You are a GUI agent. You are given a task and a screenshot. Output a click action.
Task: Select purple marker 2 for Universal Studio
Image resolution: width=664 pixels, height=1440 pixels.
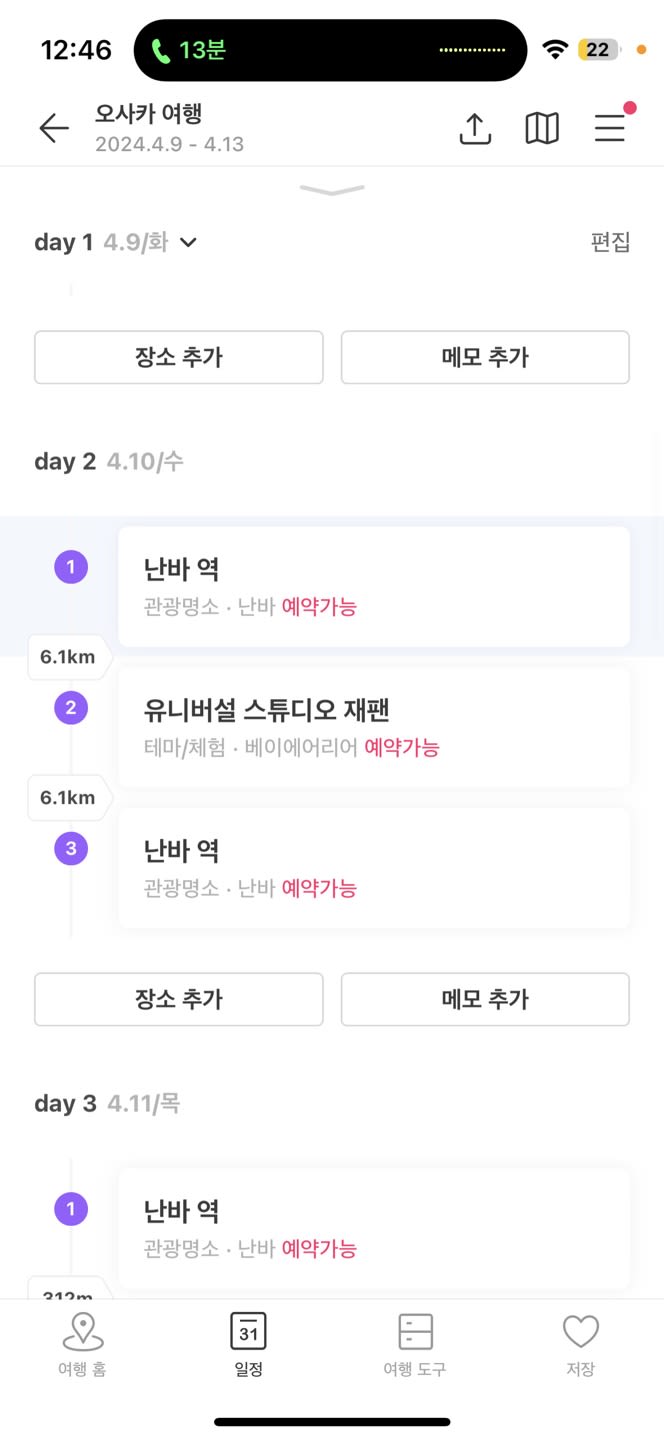point(71,709)
